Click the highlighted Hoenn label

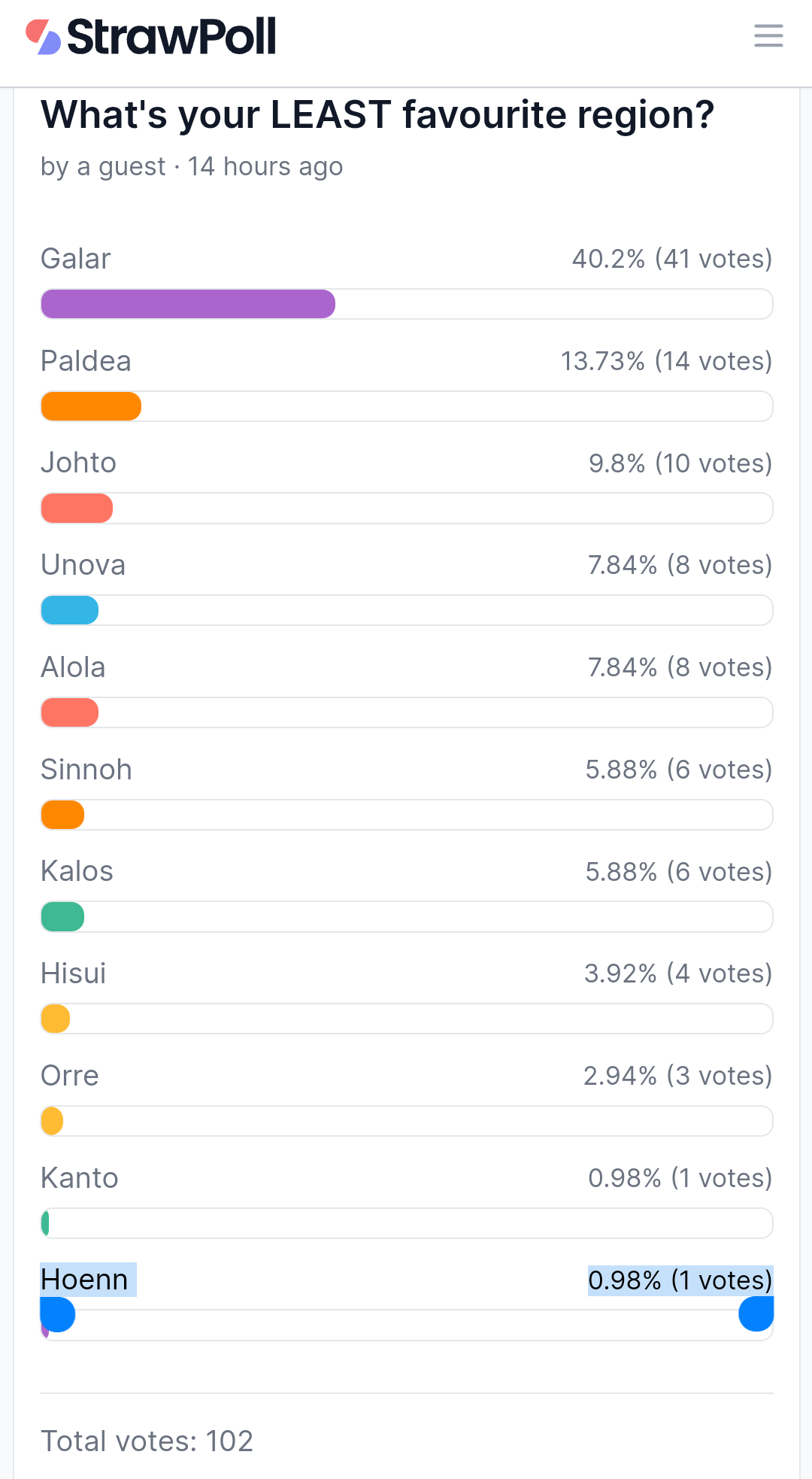click(84, 1279)
